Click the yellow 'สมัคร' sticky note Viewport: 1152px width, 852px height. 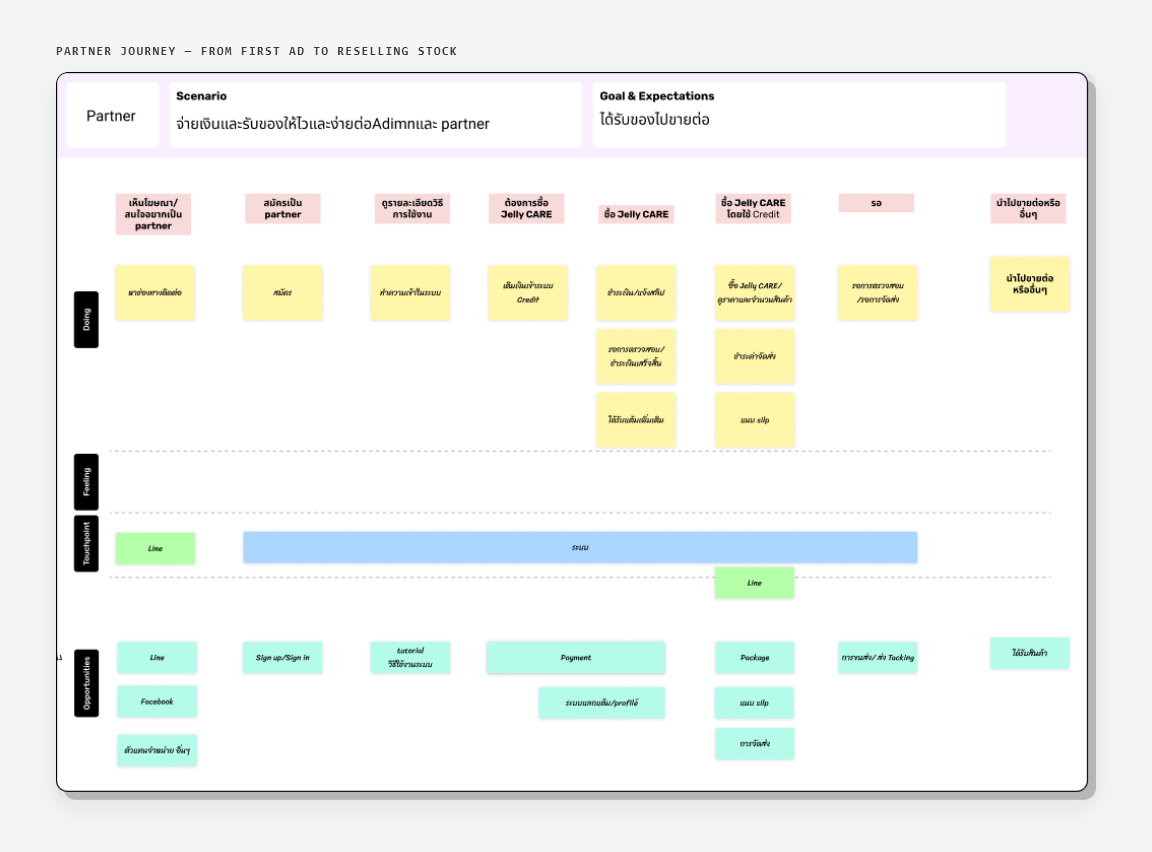click(x=283, y=292)
